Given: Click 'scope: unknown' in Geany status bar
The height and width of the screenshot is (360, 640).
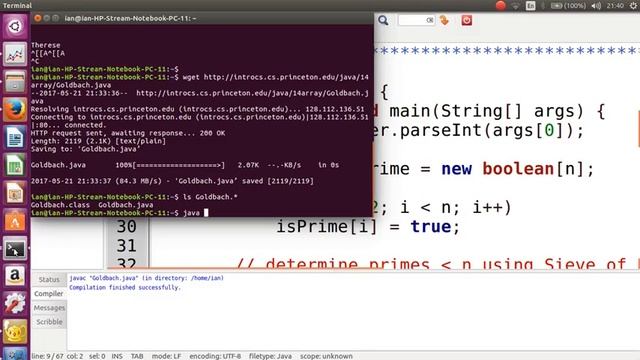Looking at the screenshot, I should (326, 356).
